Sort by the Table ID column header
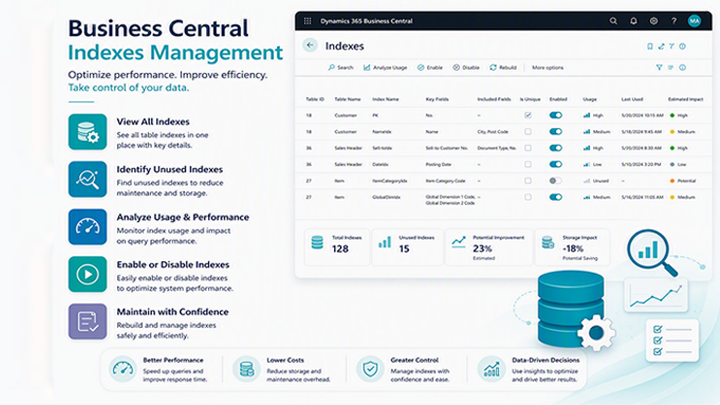 tap(315, 99)
